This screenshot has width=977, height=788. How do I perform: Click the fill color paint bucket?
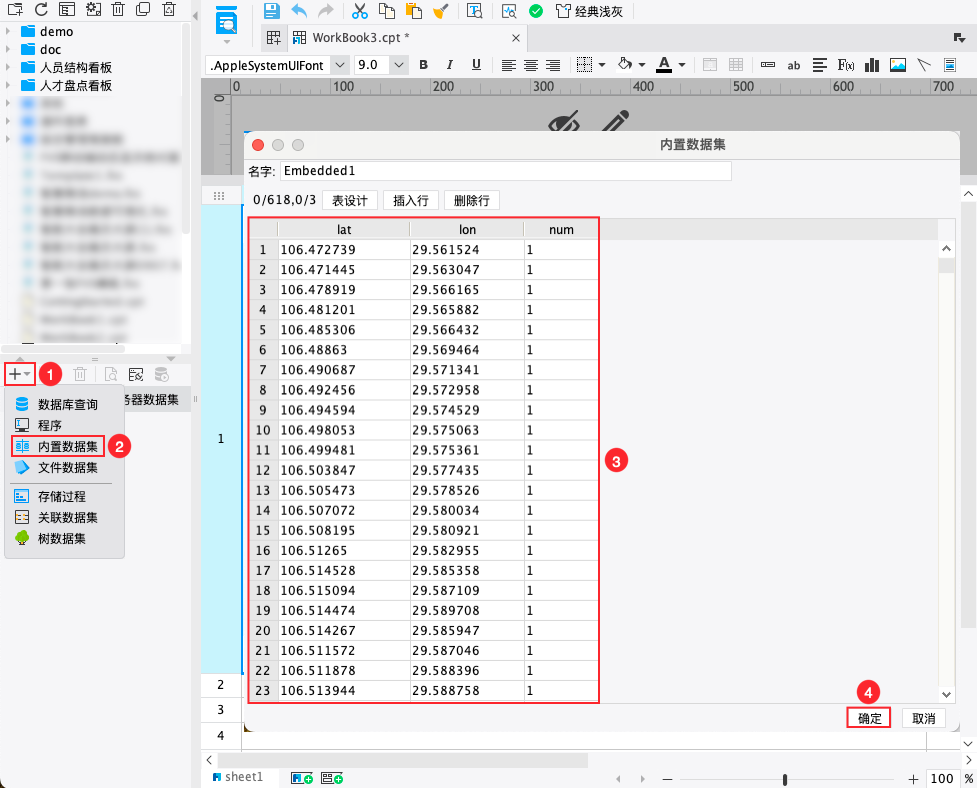coord(625,64)
